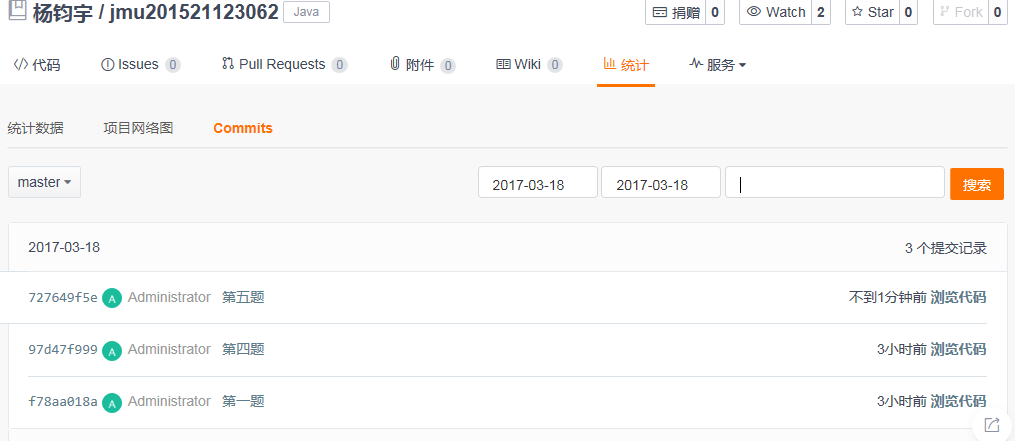Click the Java language tag
This screenshot has width=1015, height=441.
click(306, 12)
